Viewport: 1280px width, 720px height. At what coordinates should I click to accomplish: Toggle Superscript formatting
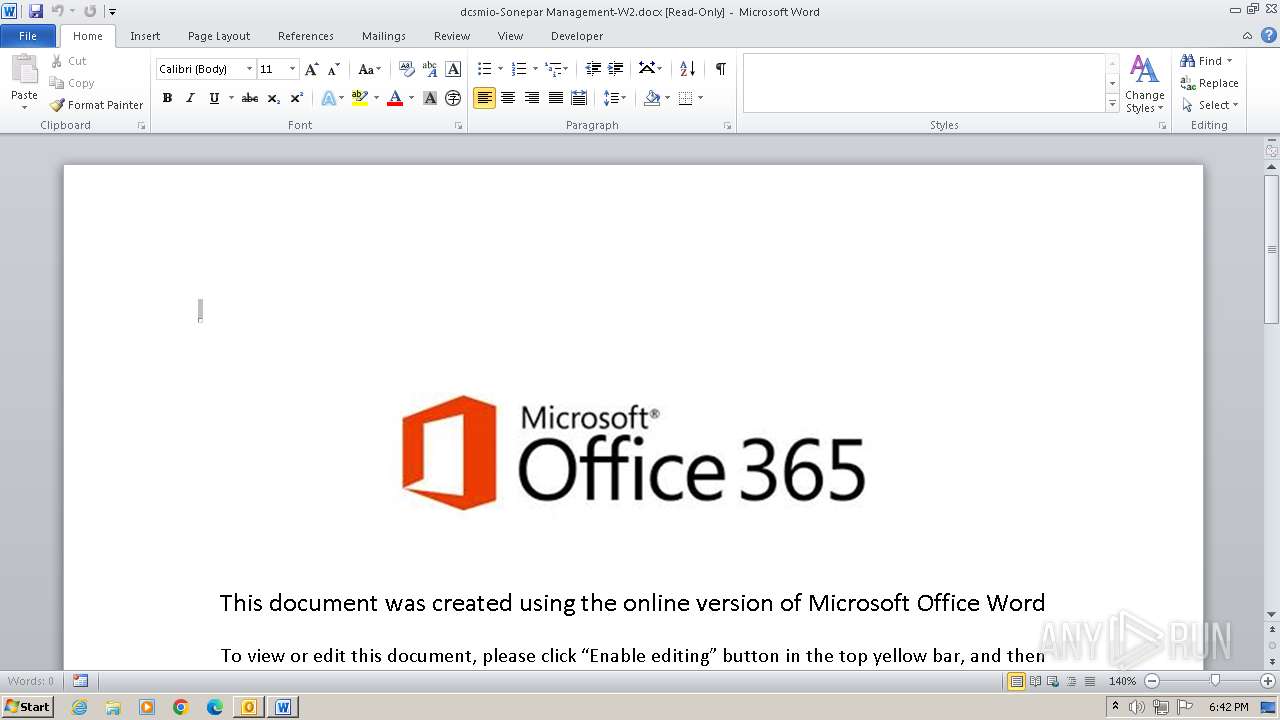pos(297,98)
